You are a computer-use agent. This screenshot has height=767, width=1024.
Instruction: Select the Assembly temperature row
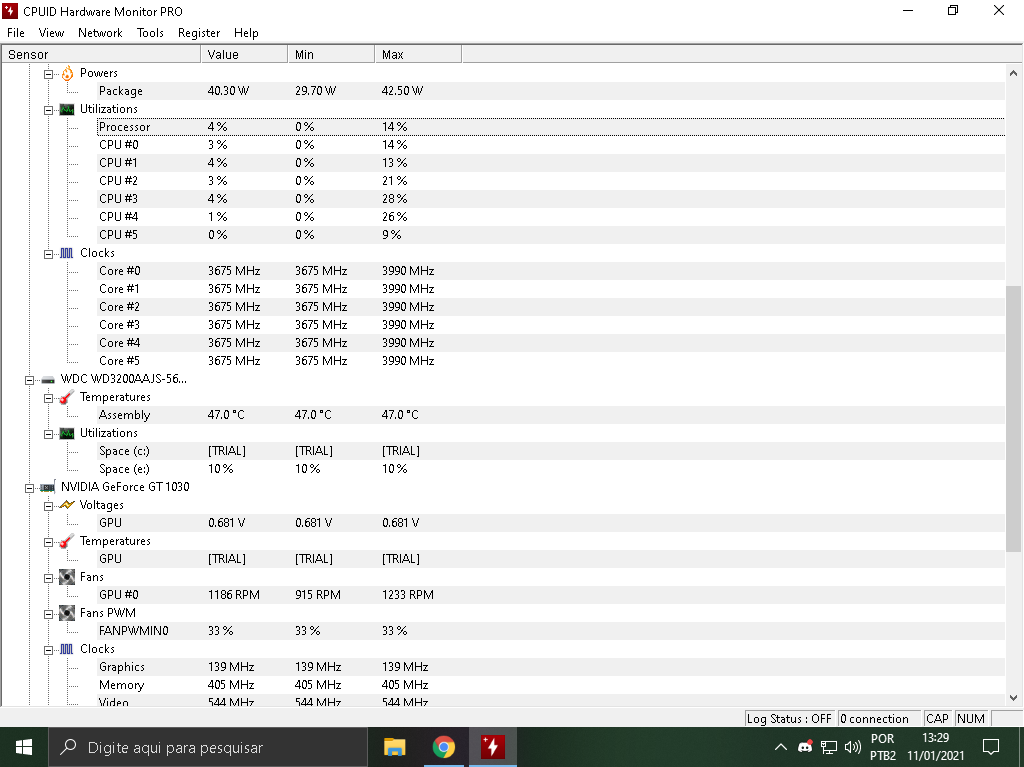(551, 415)
